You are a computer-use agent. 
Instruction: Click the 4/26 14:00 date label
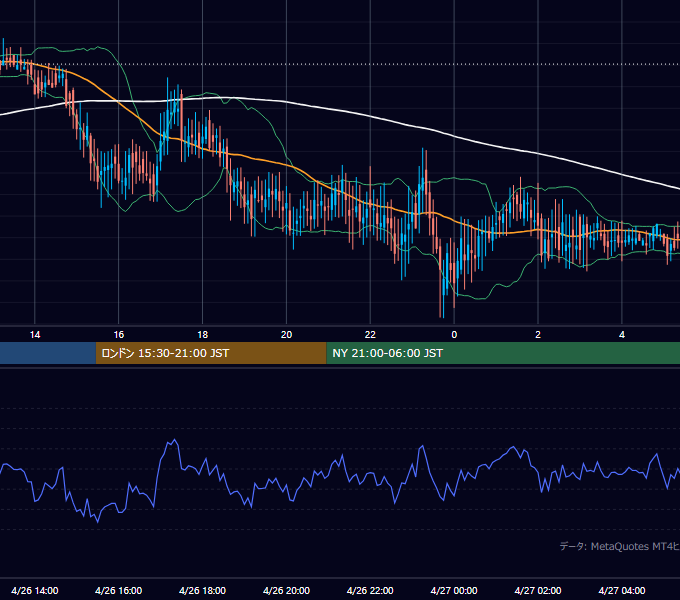(35, 590)
